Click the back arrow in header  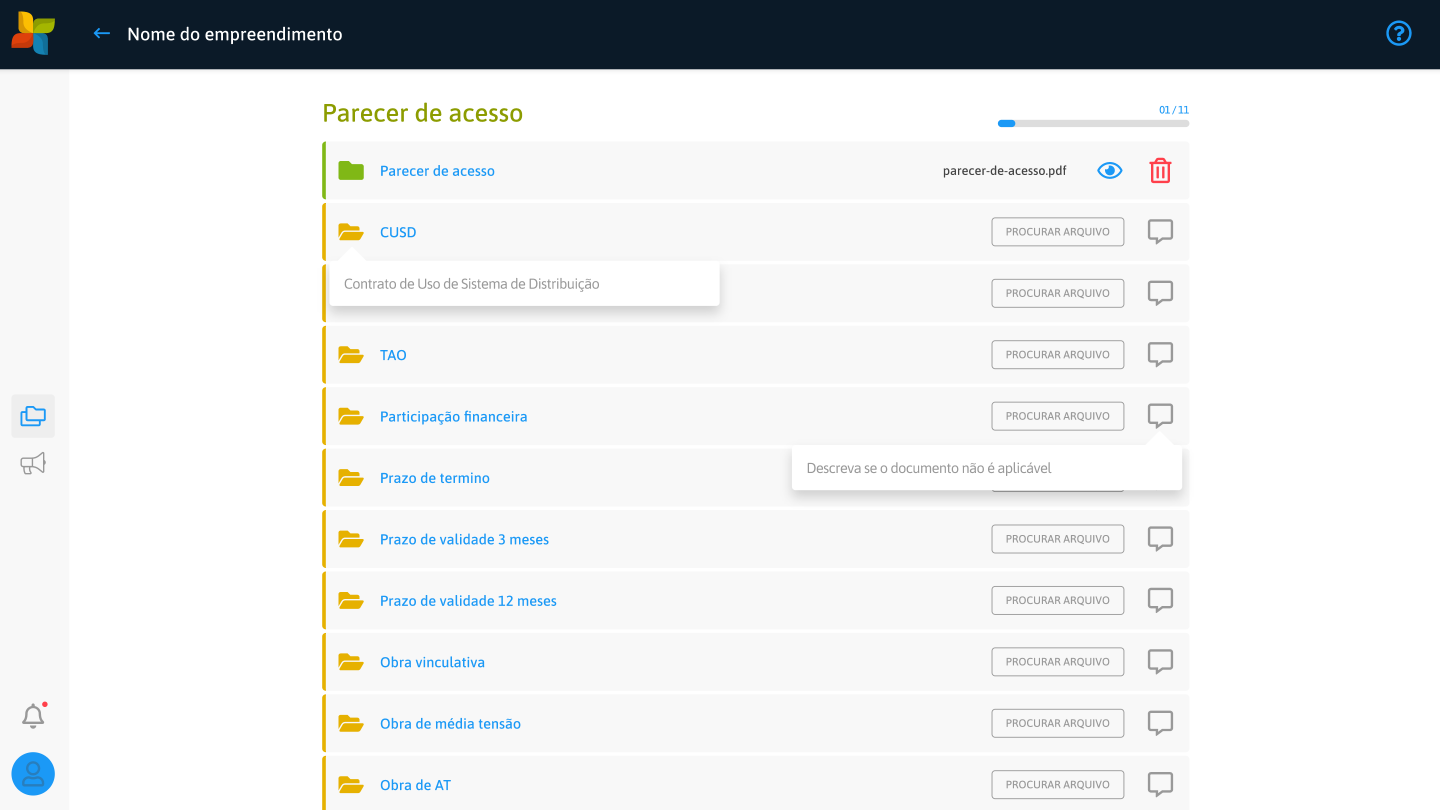101,34
